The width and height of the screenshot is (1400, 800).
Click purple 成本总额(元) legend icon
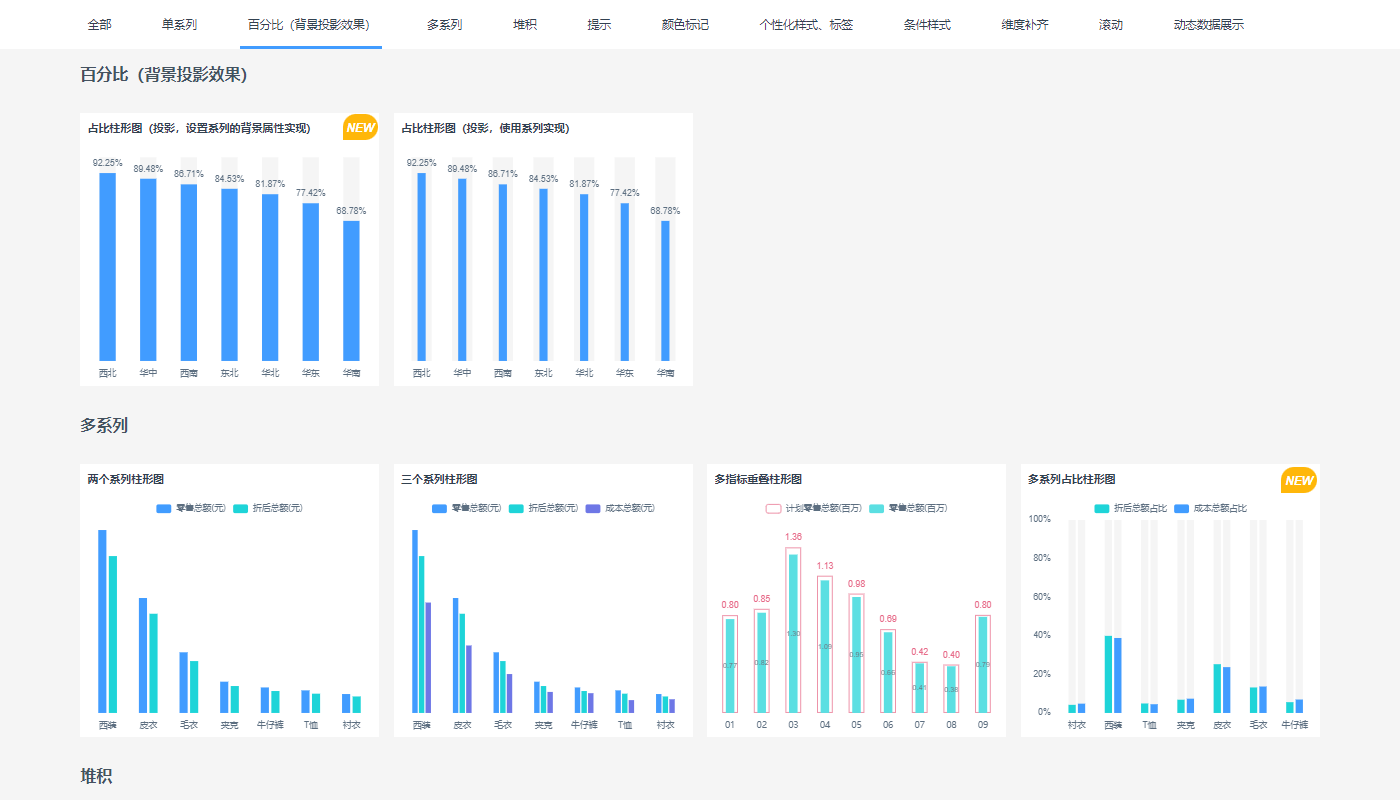[x=593, y=508]
